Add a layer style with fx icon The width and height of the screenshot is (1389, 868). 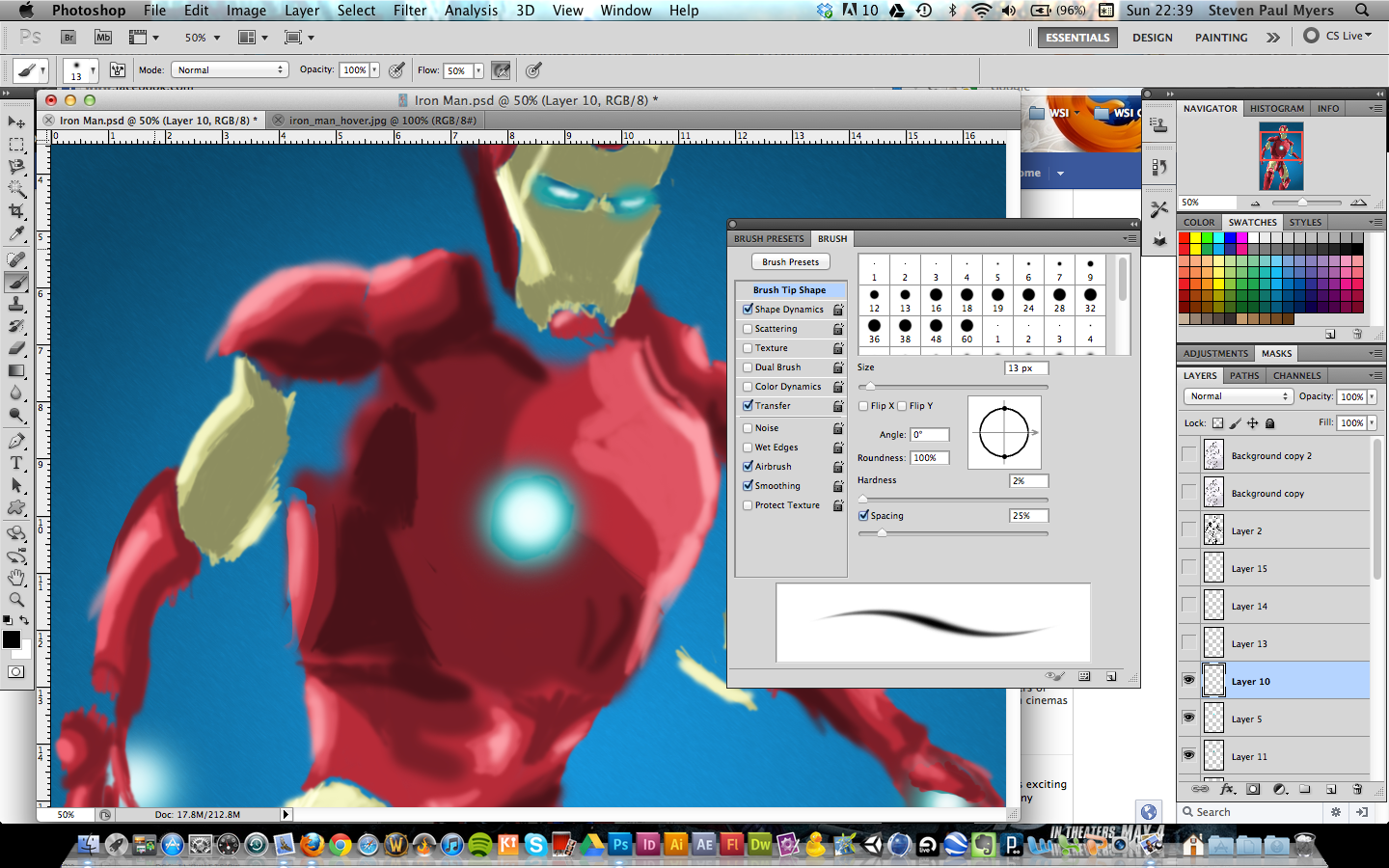pos(1227,789)
